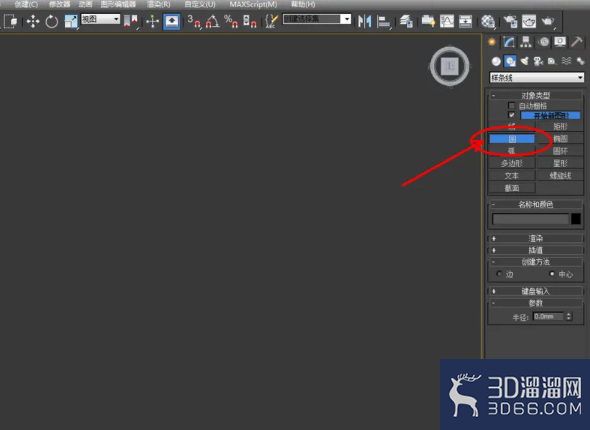Image resolution: width=590 pixels, height=430 pixels.
Task: Open the Render Setup dialog
Action: pyautogui.click(x=510, y=21)
